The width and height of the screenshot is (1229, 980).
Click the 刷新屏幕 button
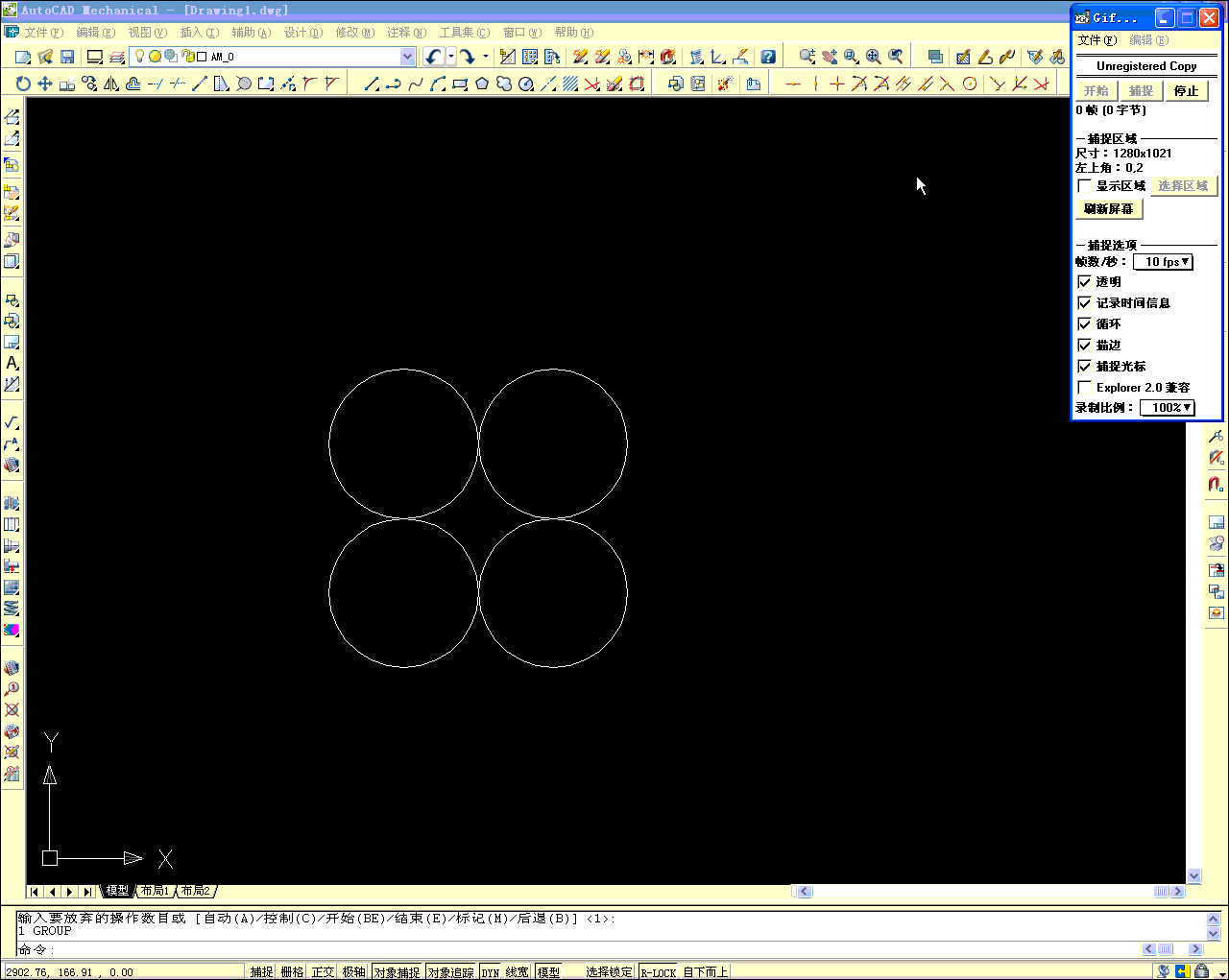[x=1109, y=208]
